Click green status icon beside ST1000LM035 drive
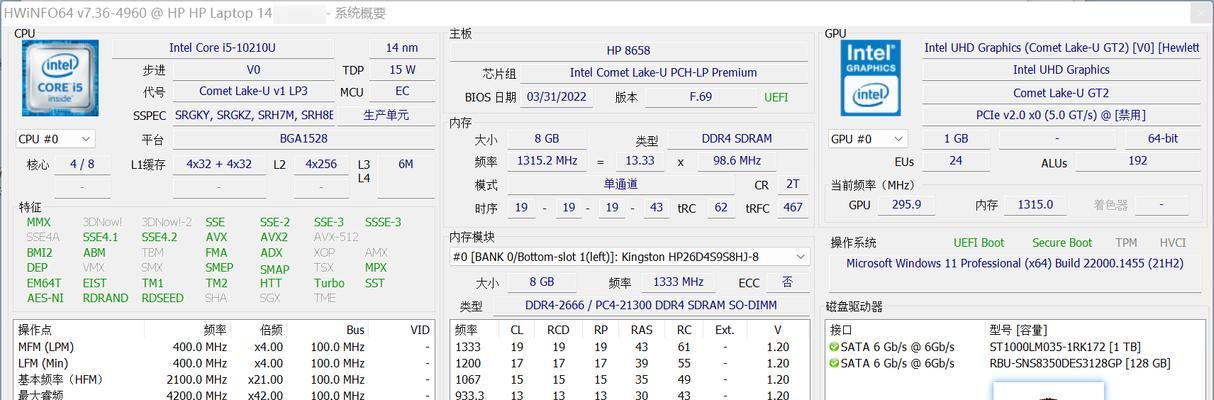 pos(834,347)
